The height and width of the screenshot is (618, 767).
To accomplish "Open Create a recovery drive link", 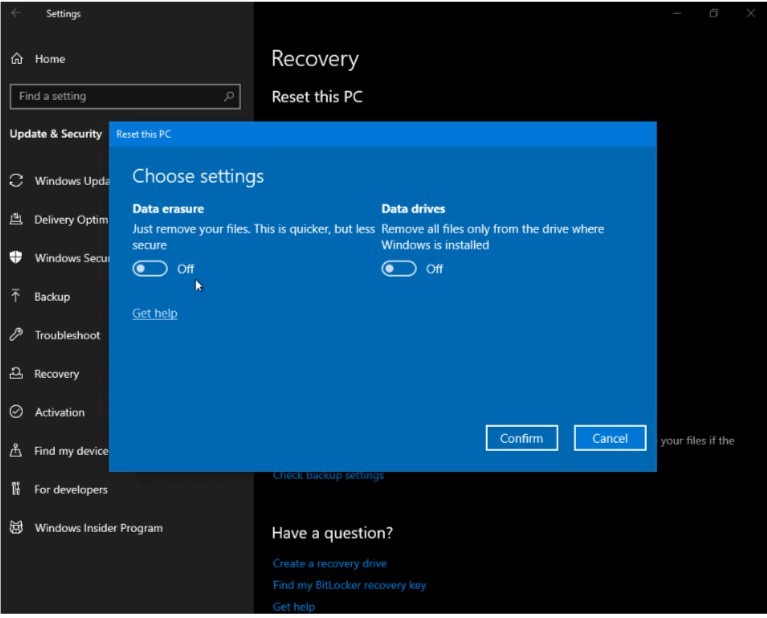I will coord(329,564).
